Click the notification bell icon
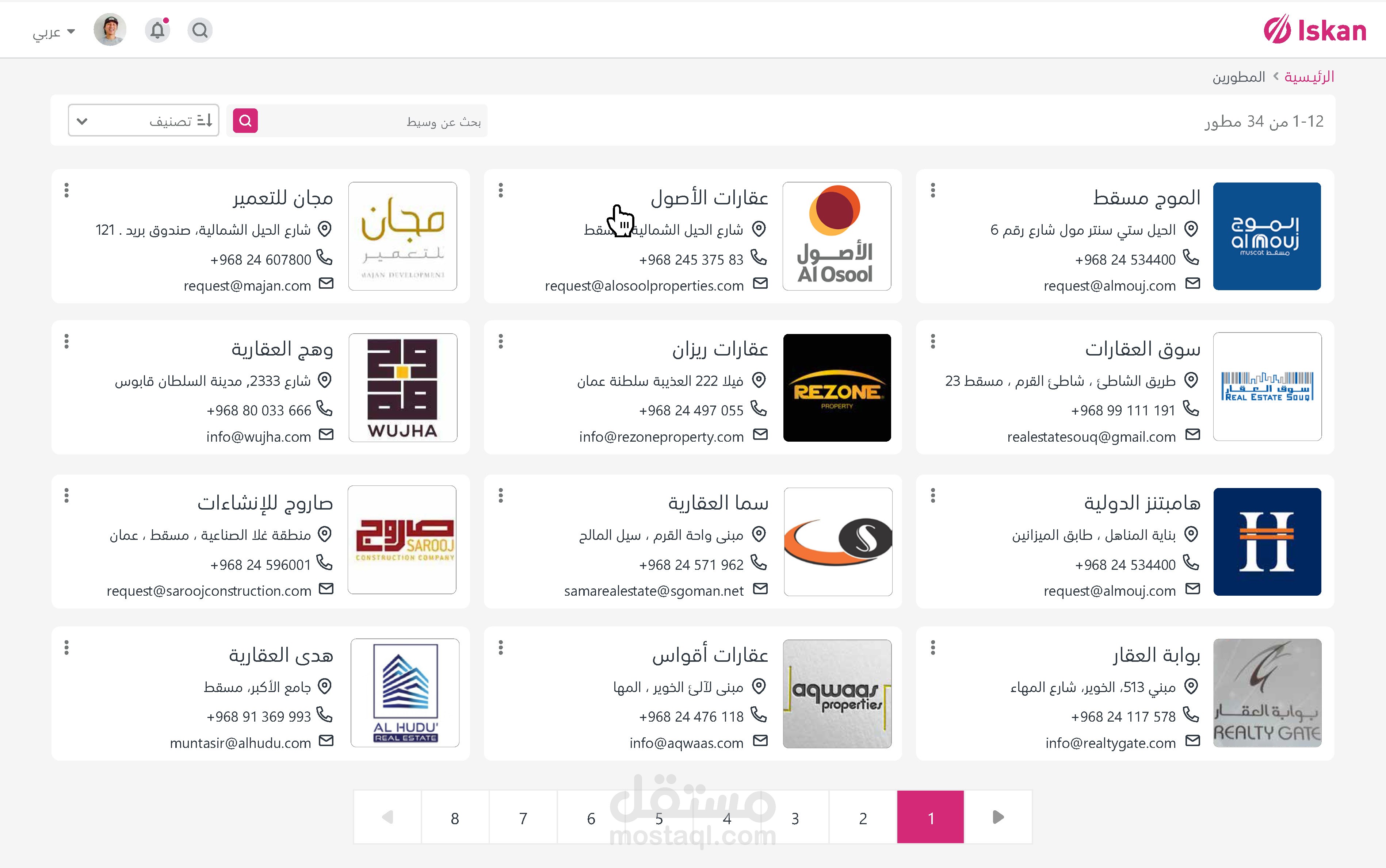Screen dimensions: 1386x868 coord(157,30)
